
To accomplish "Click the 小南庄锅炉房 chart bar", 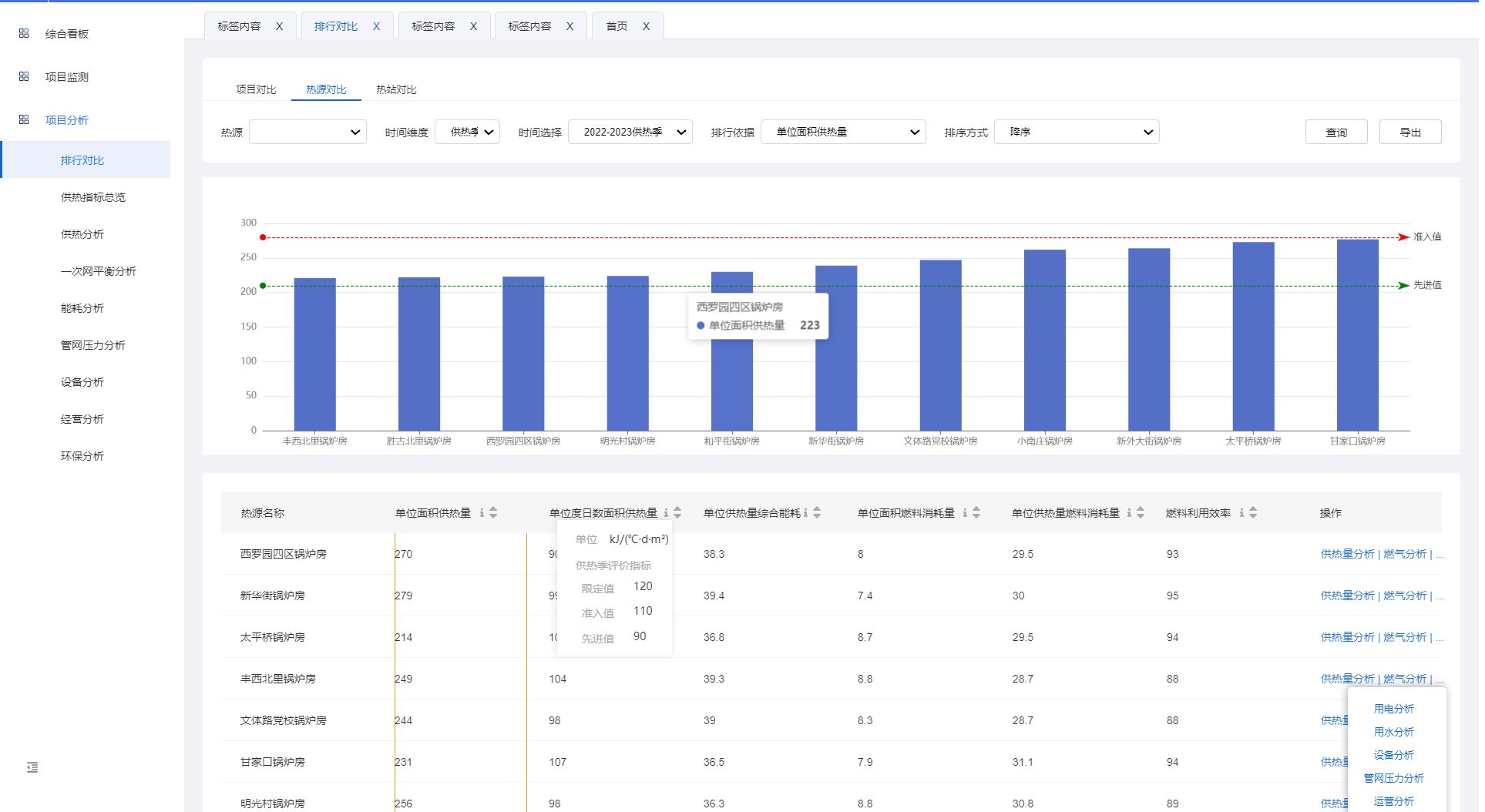I will pyautogui.click(x=1045, y=340).
